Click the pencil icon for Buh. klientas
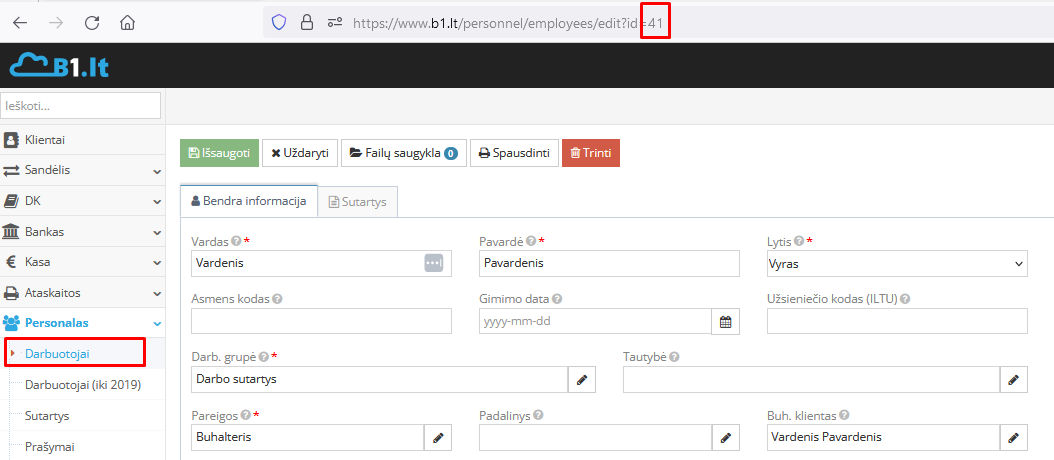 pos(1014,437)
